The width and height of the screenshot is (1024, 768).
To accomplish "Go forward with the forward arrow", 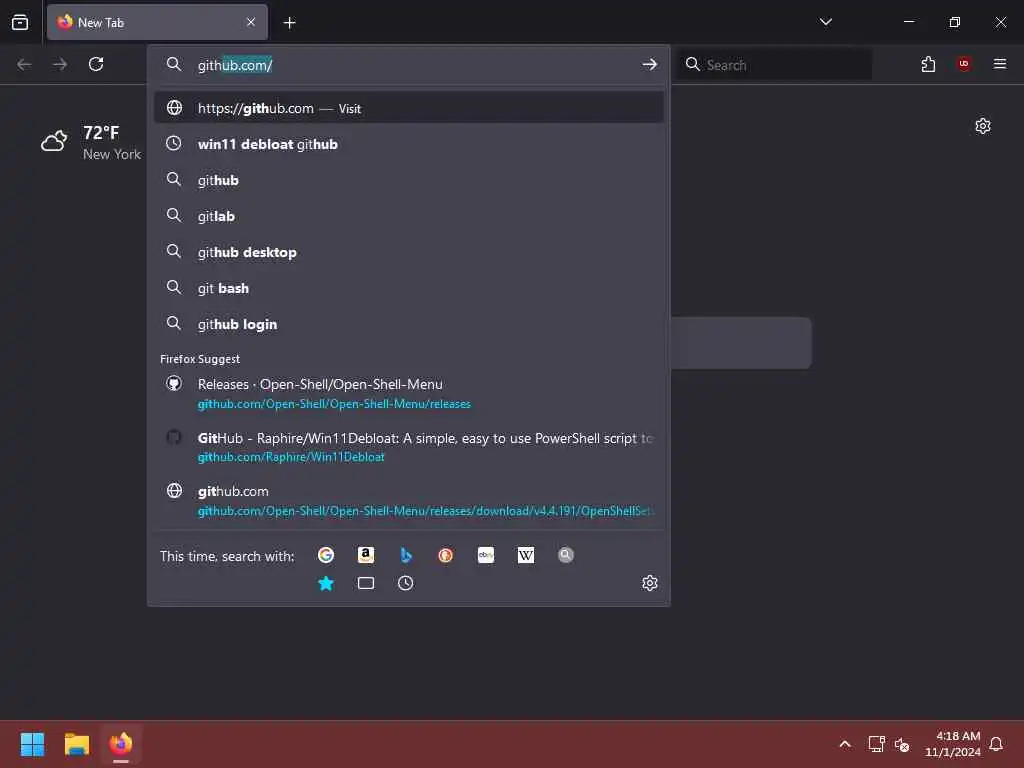I will click(60, 64).
